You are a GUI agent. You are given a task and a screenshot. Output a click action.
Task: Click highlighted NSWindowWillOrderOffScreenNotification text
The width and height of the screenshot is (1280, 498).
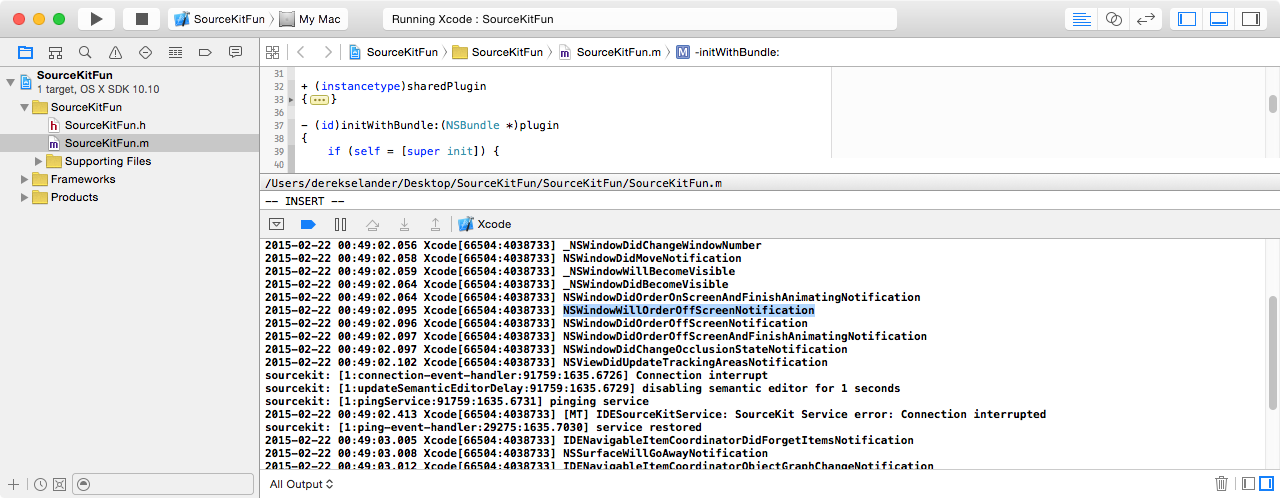coord(689,311)
